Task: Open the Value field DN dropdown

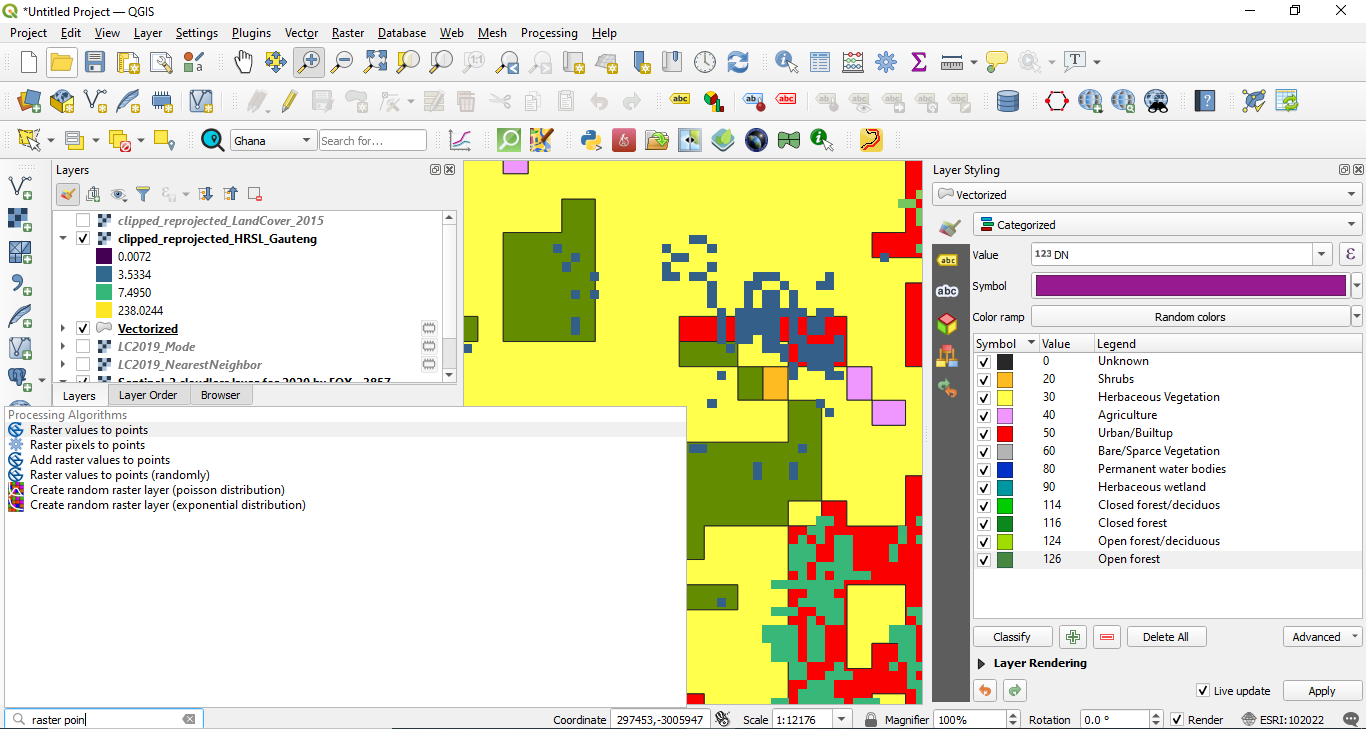Action: [x=1323, y=254]
